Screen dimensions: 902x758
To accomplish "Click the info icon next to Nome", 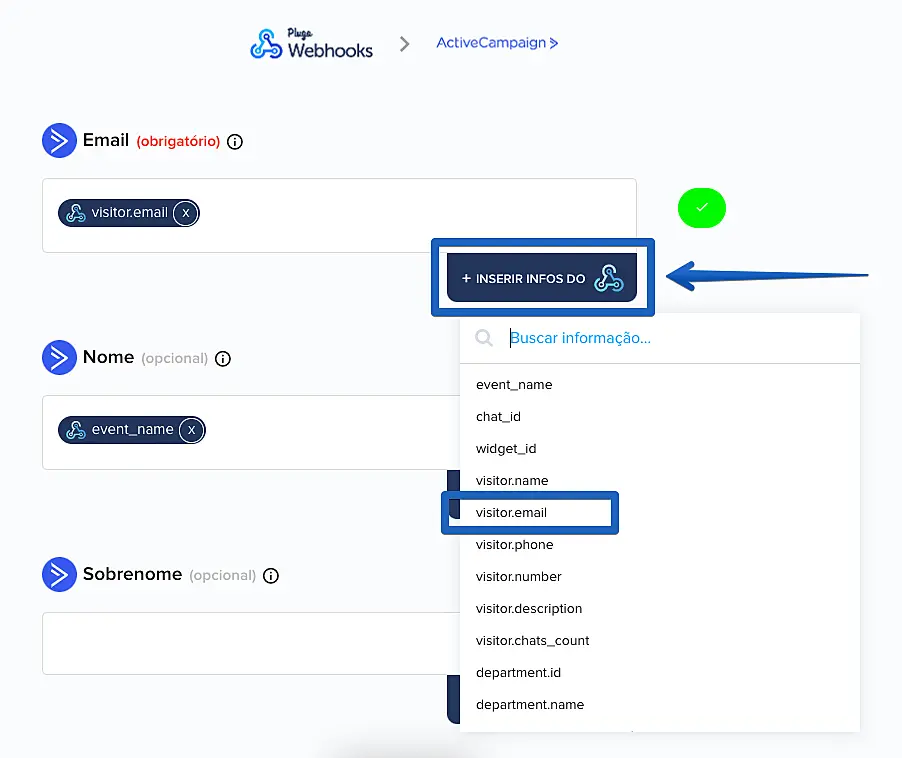I will coord(223,358).
